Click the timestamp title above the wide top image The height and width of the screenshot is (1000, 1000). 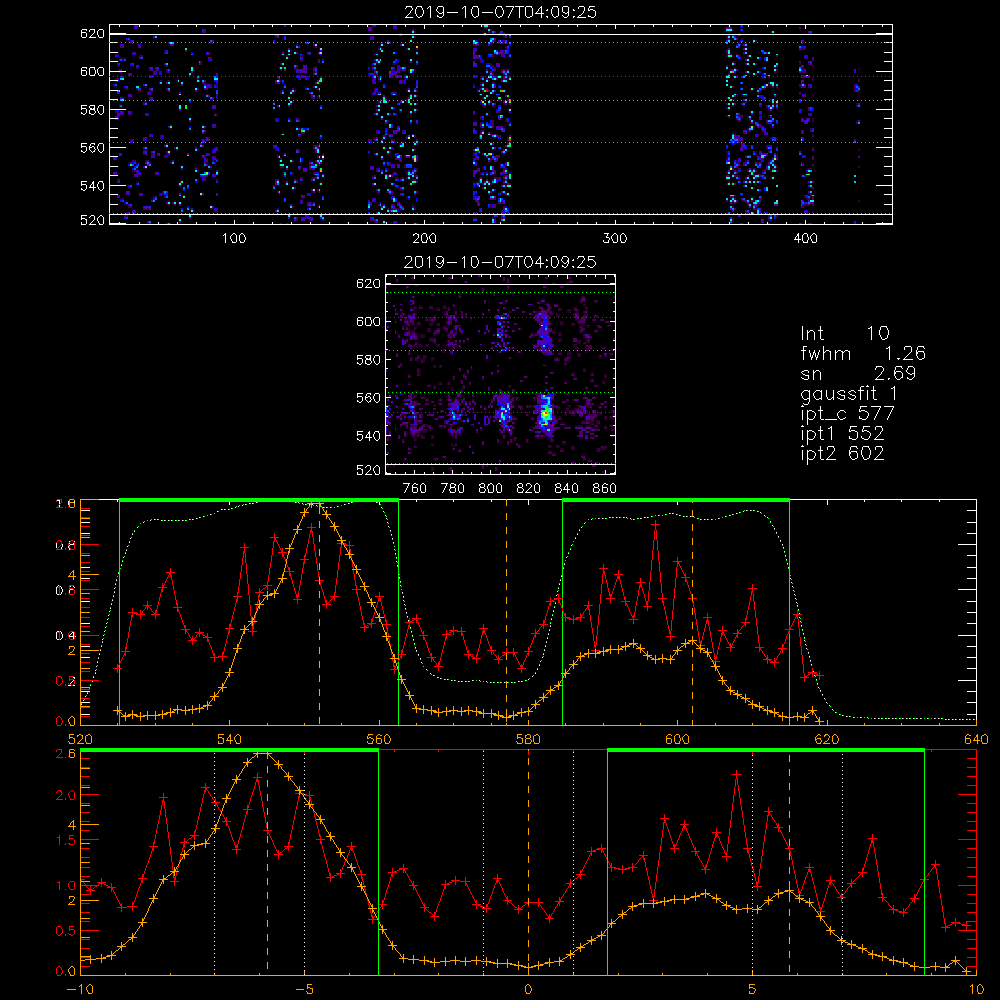500,12
